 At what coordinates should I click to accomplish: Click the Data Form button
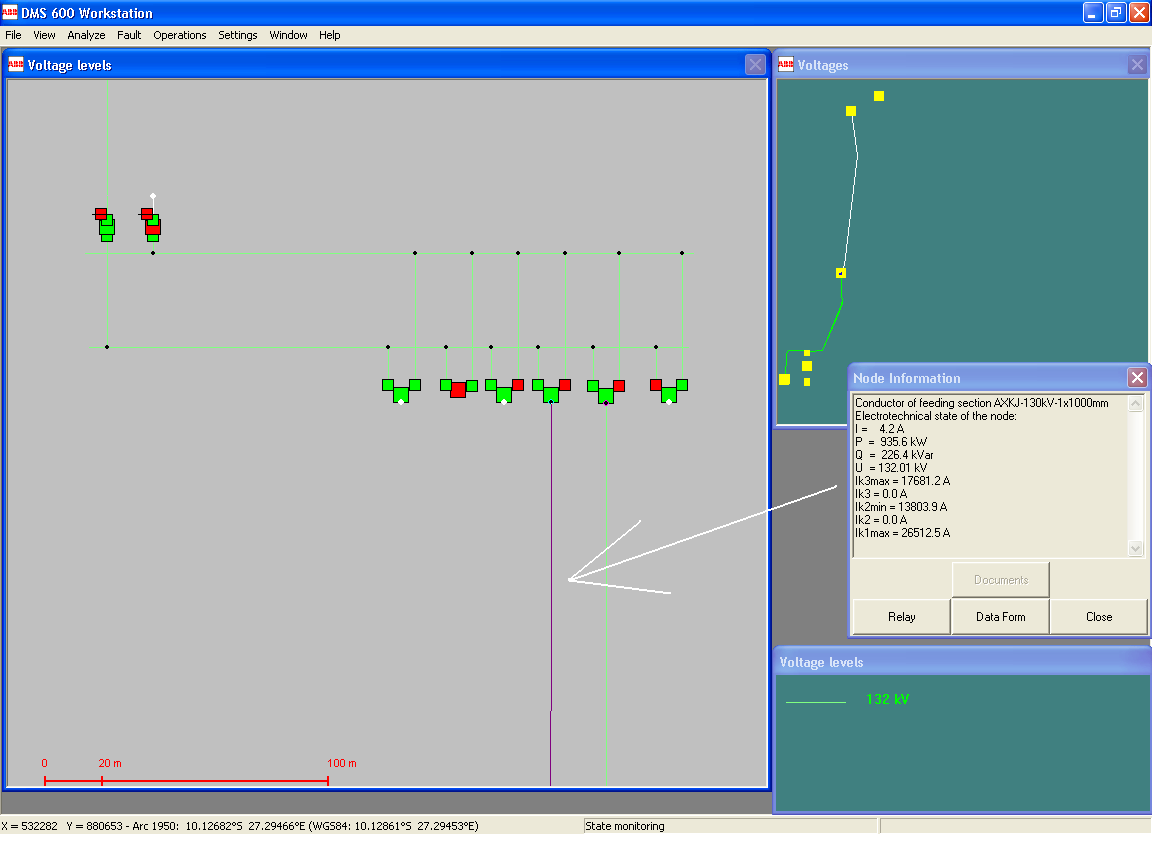click(x=1000, y=616)
